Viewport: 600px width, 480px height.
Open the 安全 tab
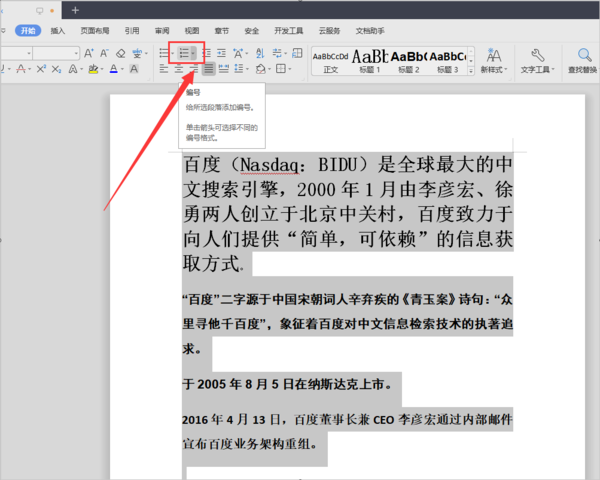point(252,31)
